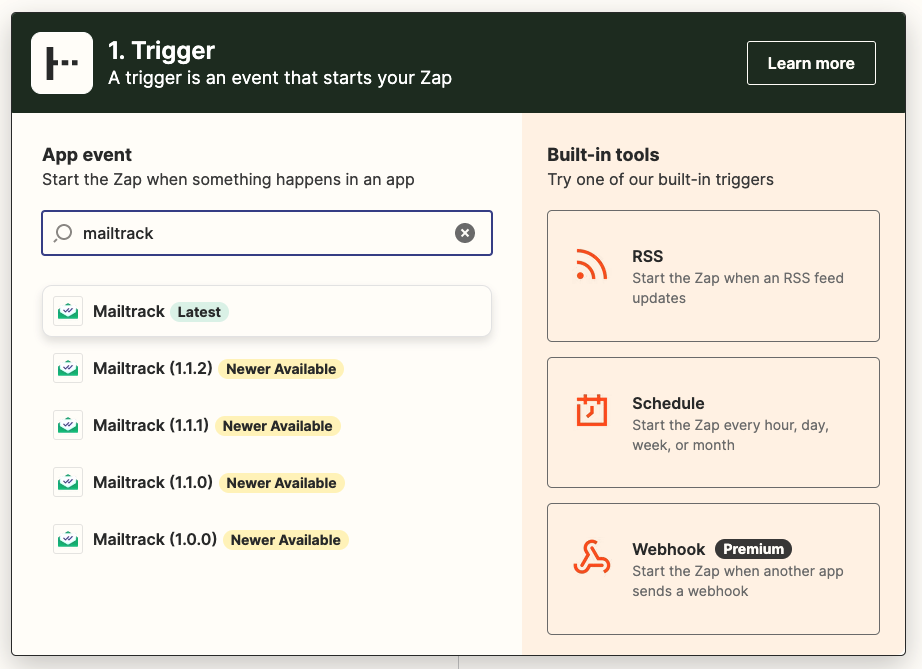Screen dimensions: 922x669
Task: Choose the Webhook premium trigger
Action: point(713,568)
